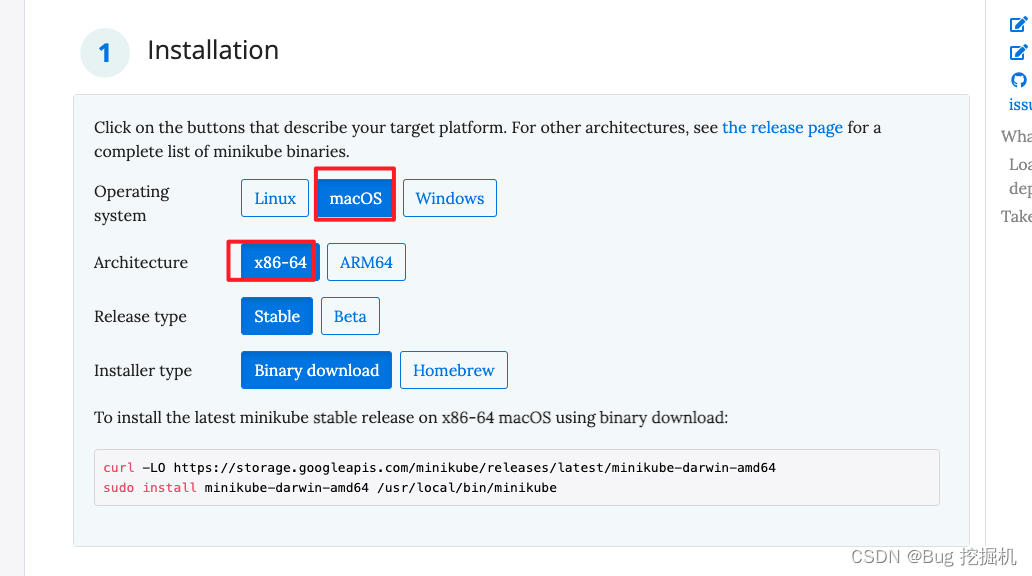Screen dimensions: 1032x576
Task: Select the Windows operating system button
Action: coord(450,198)
